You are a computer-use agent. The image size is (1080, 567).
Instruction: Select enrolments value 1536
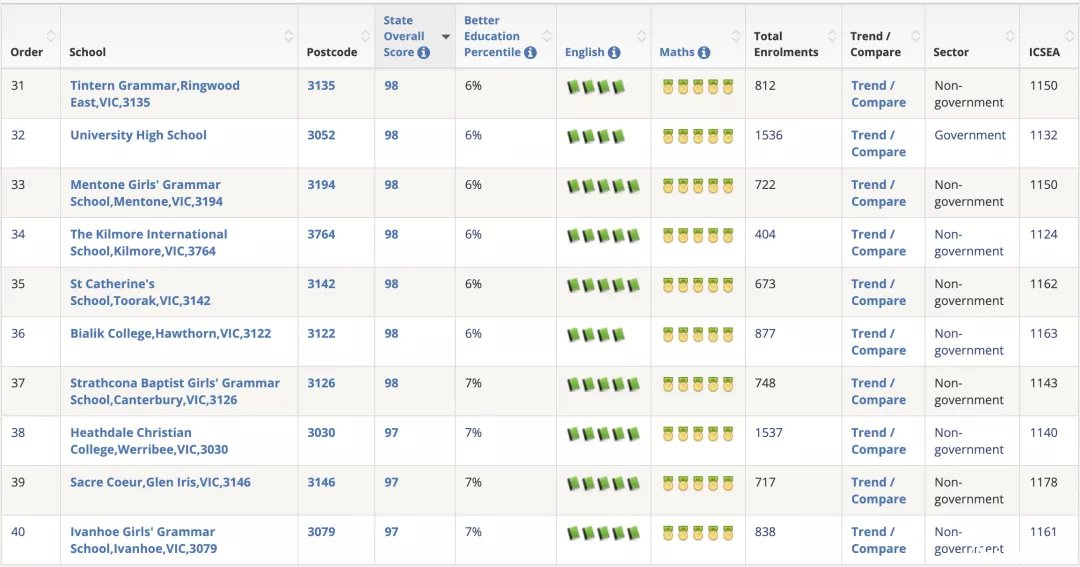pos(769,135)
